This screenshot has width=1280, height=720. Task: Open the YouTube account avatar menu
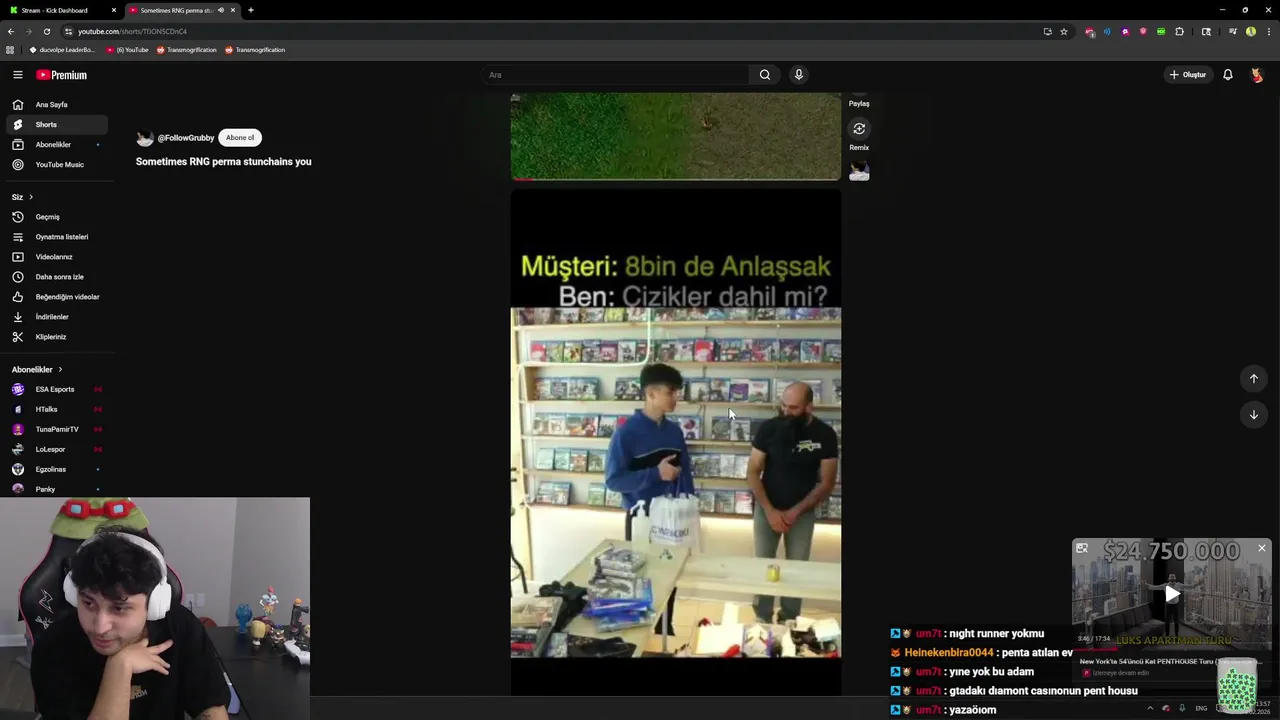click(x=1257, y=75)
